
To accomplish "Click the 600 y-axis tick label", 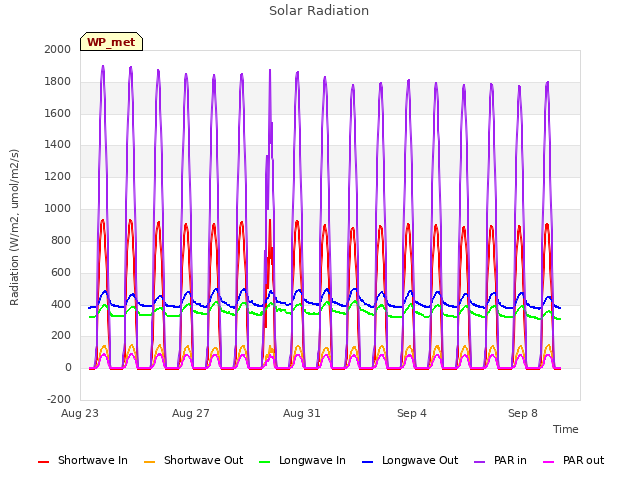I will 61,273.
